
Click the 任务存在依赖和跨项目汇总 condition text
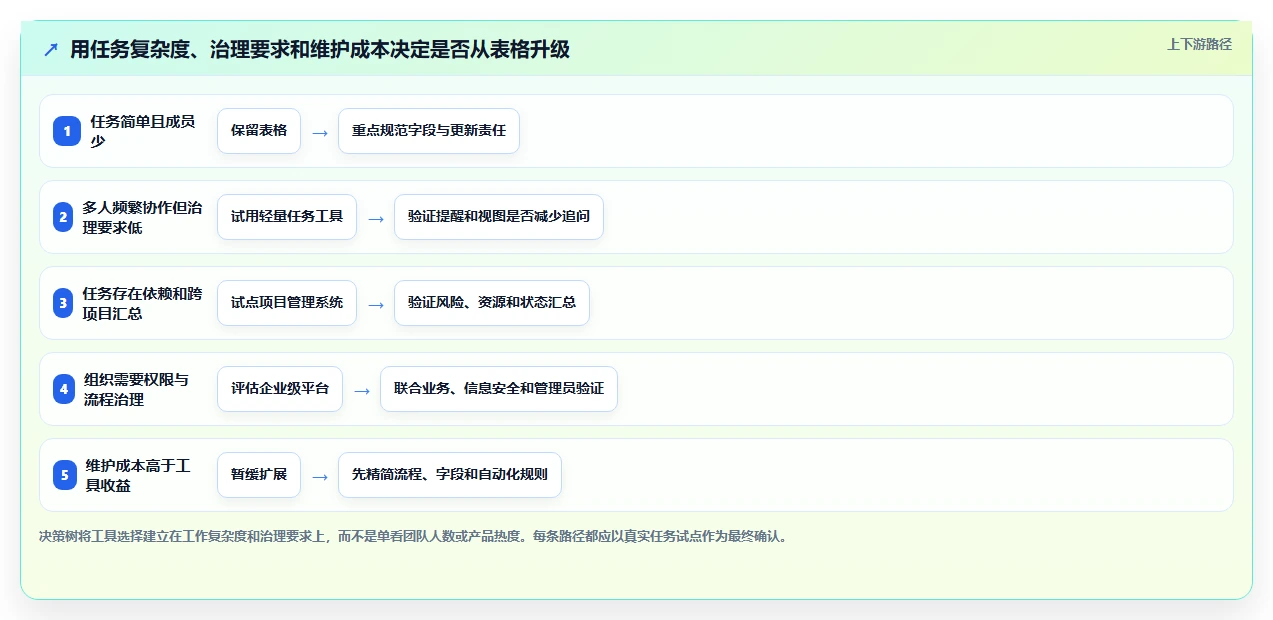[142, 303]
